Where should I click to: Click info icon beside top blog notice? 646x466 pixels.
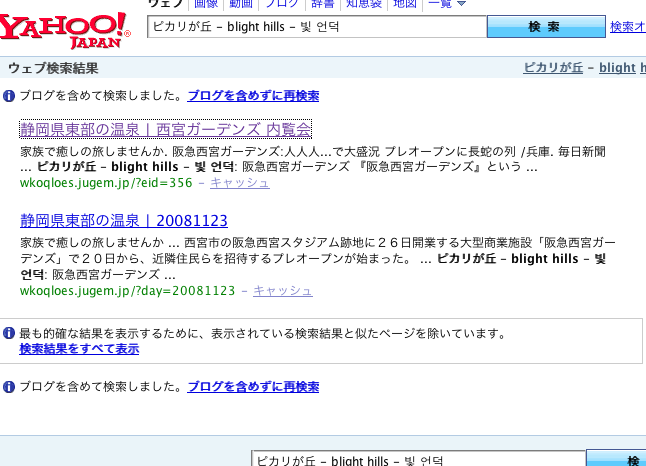9,96
